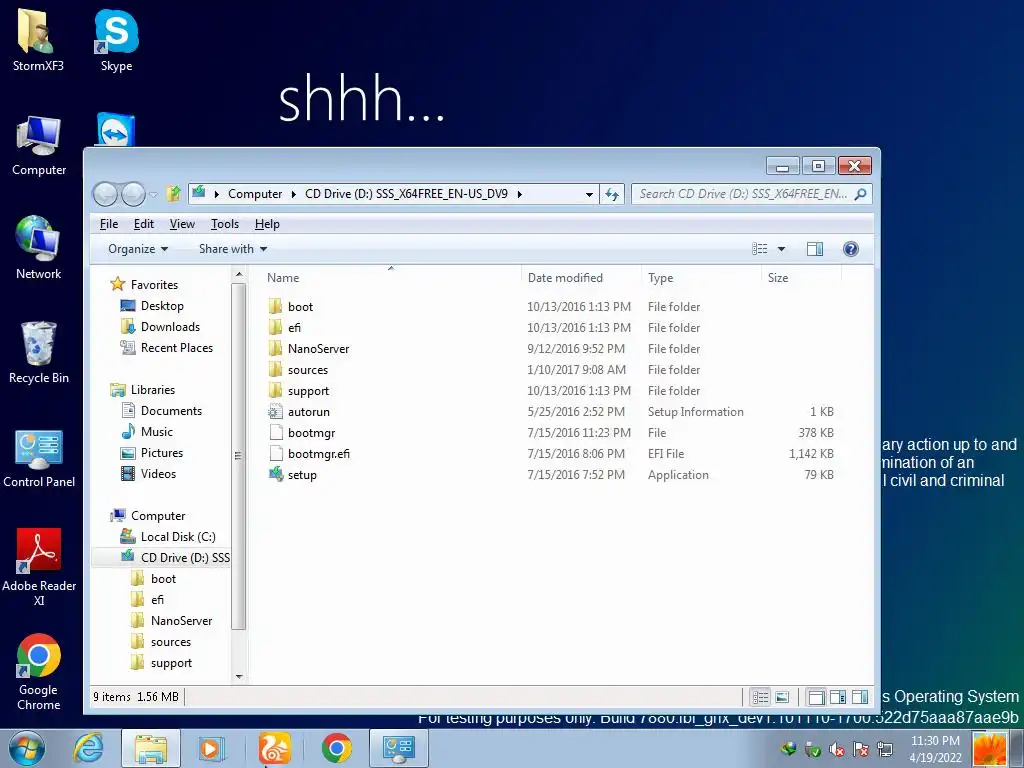Image resolution: width=1024 pixels, height=768 pixels.
Task: Open Internet Explorer from the taskbar
Action: tap(88, 748)
